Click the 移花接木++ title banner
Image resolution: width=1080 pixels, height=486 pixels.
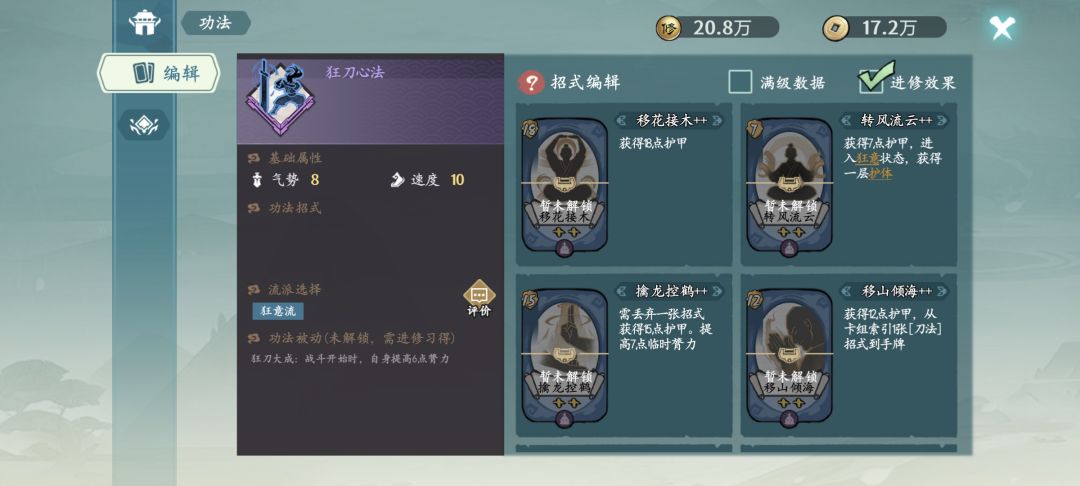click(x=671, y=120)
